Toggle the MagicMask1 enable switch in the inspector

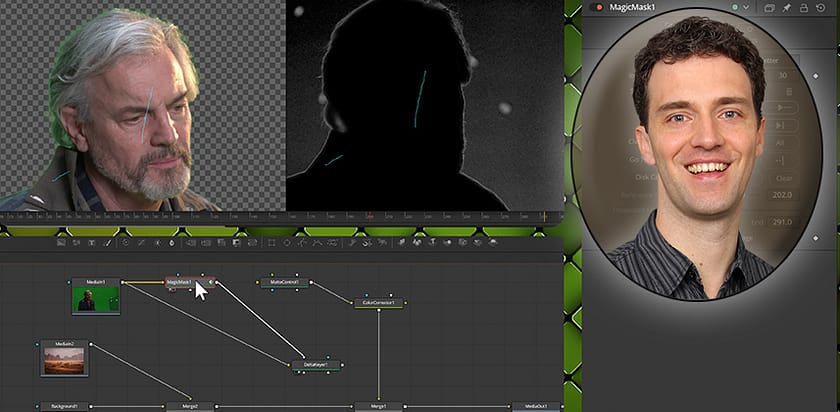point(596,8)
